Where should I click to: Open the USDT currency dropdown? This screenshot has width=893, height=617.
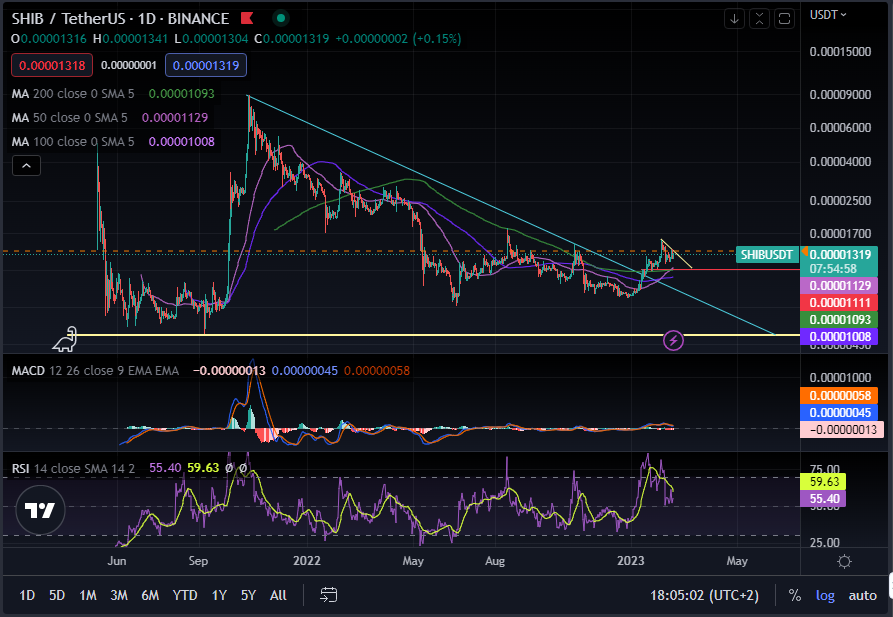[828, 15]
